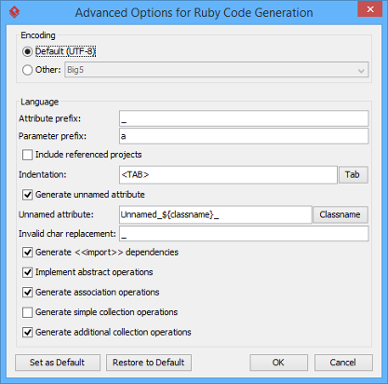Confirm with the OK button

pyautogui.click(x=279, y=362)
